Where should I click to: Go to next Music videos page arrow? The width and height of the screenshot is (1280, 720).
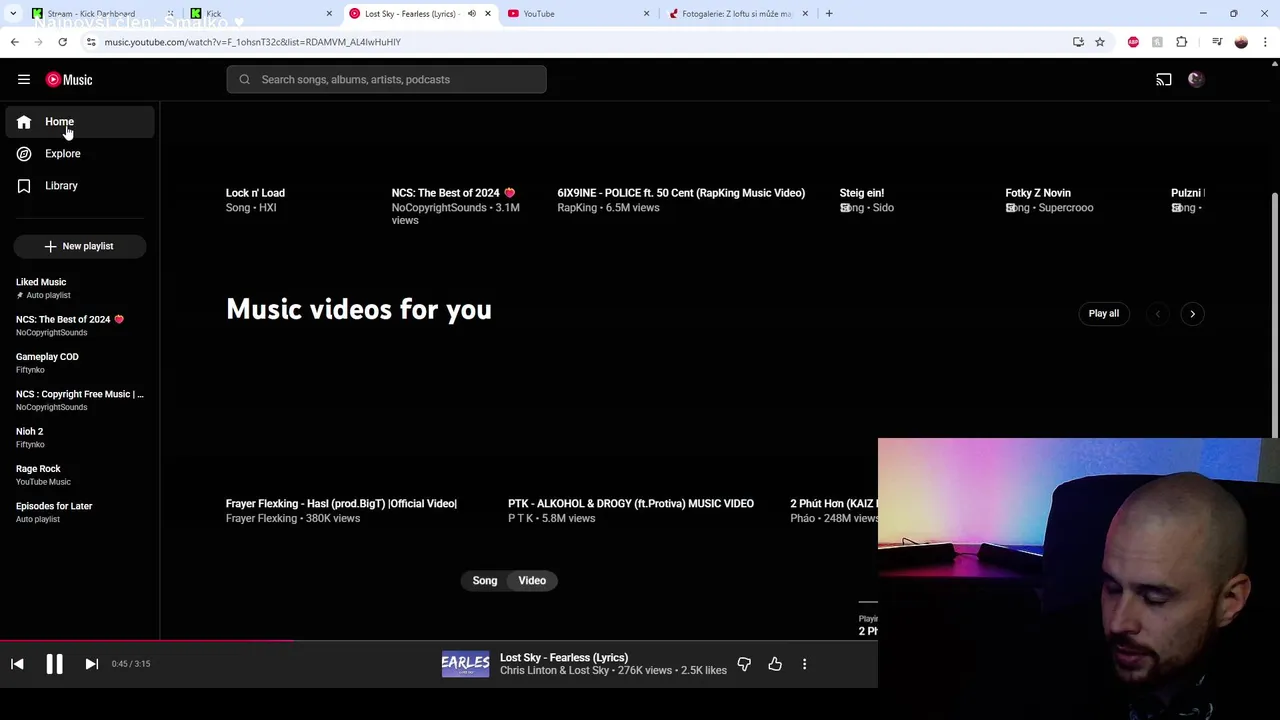click(x=1192, y=314)
